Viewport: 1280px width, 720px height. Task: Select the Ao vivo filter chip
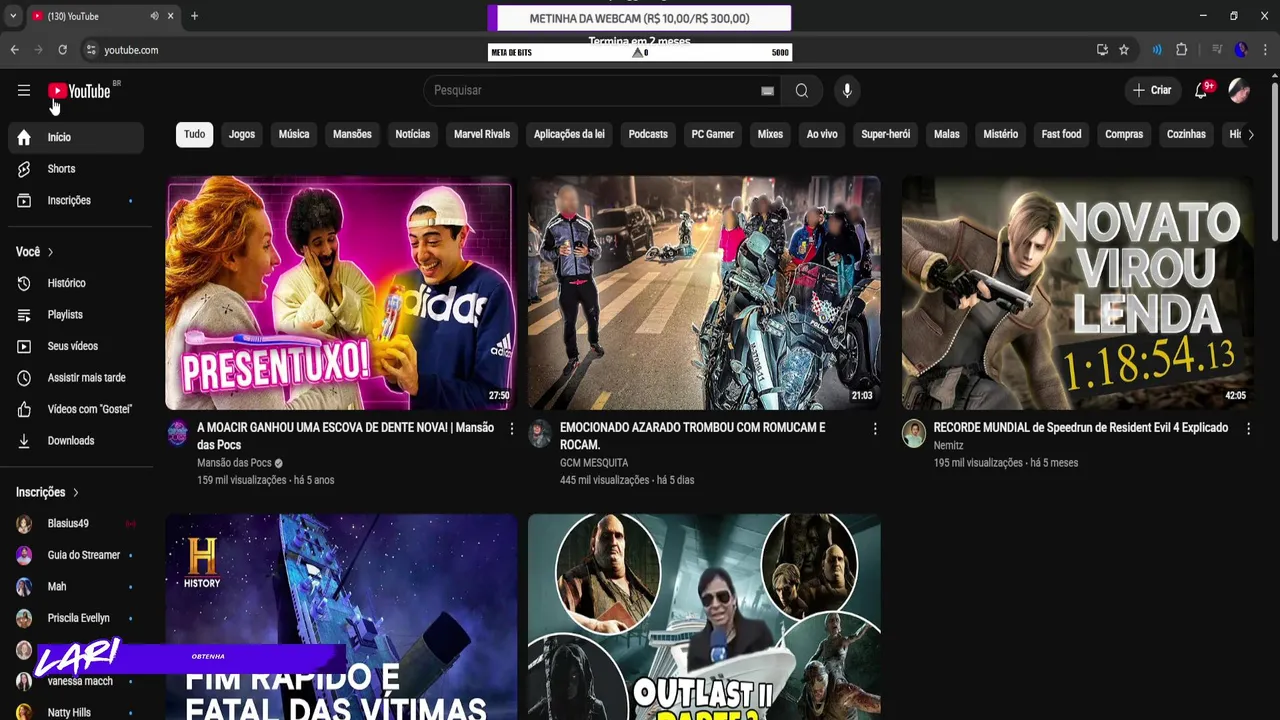[x=822, y=134]
